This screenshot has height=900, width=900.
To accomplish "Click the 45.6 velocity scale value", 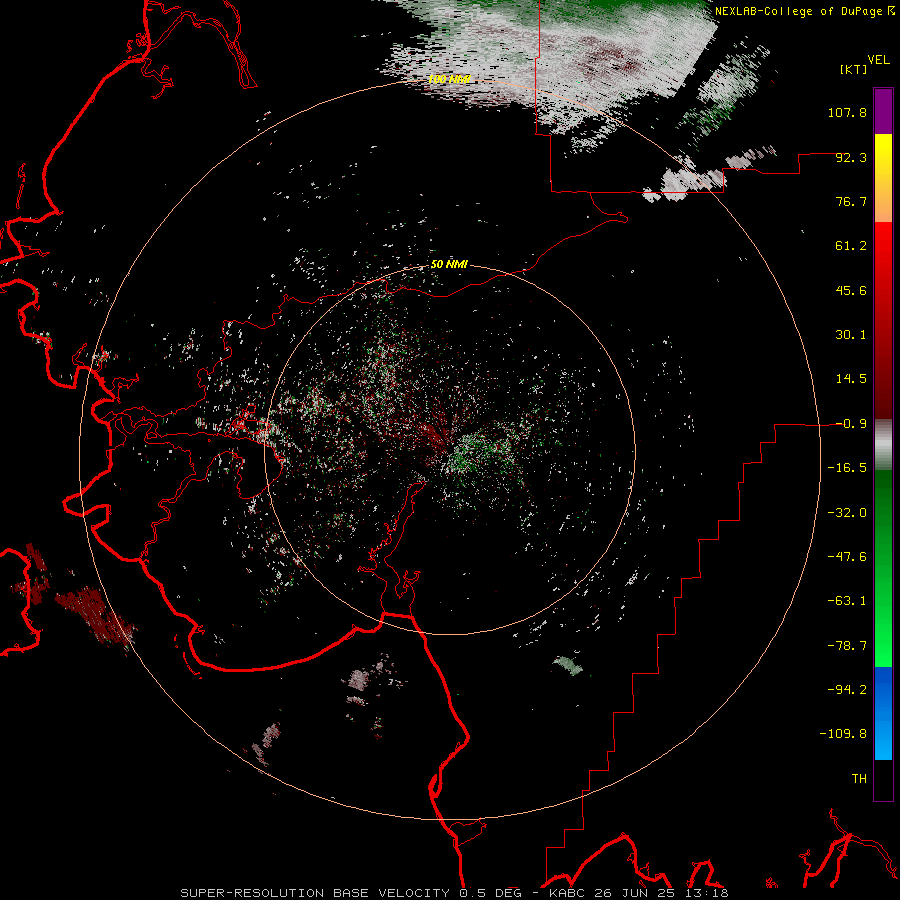I will tap(851, 290).
